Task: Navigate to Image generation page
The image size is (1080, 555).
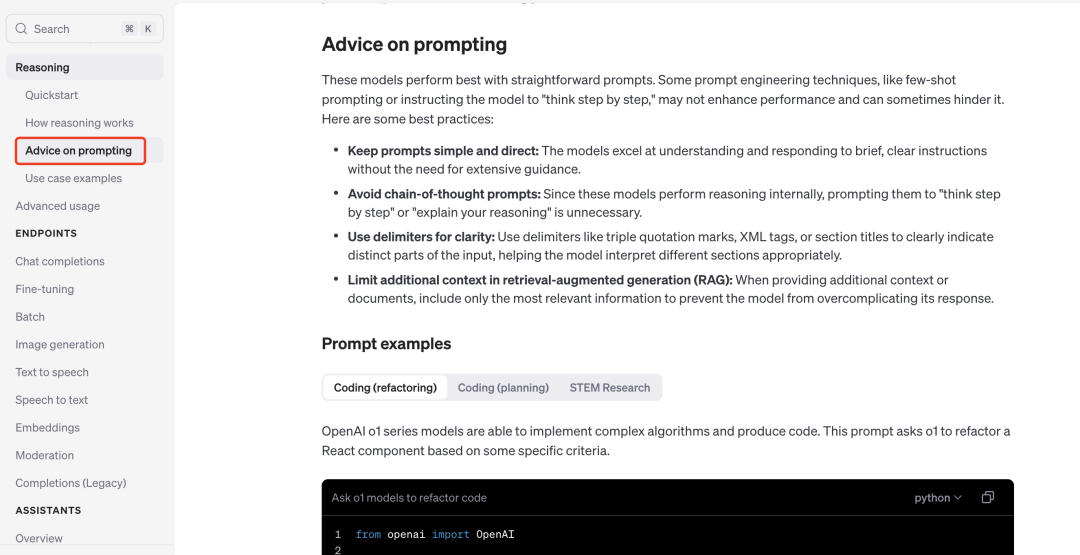Action: click(x=60, y=344)
